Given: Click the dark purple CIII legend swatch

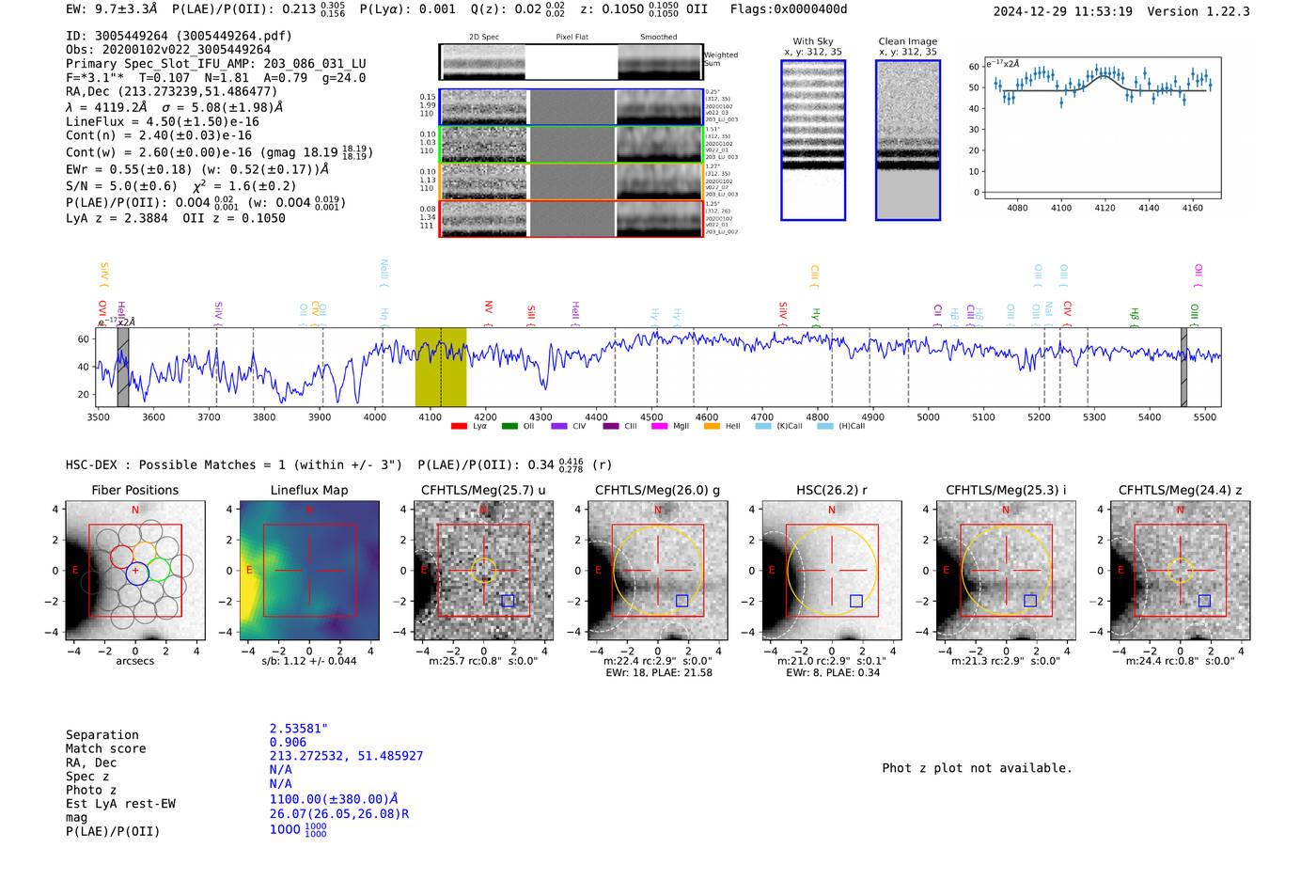Looking at the screenshot, I should [611, 427].
